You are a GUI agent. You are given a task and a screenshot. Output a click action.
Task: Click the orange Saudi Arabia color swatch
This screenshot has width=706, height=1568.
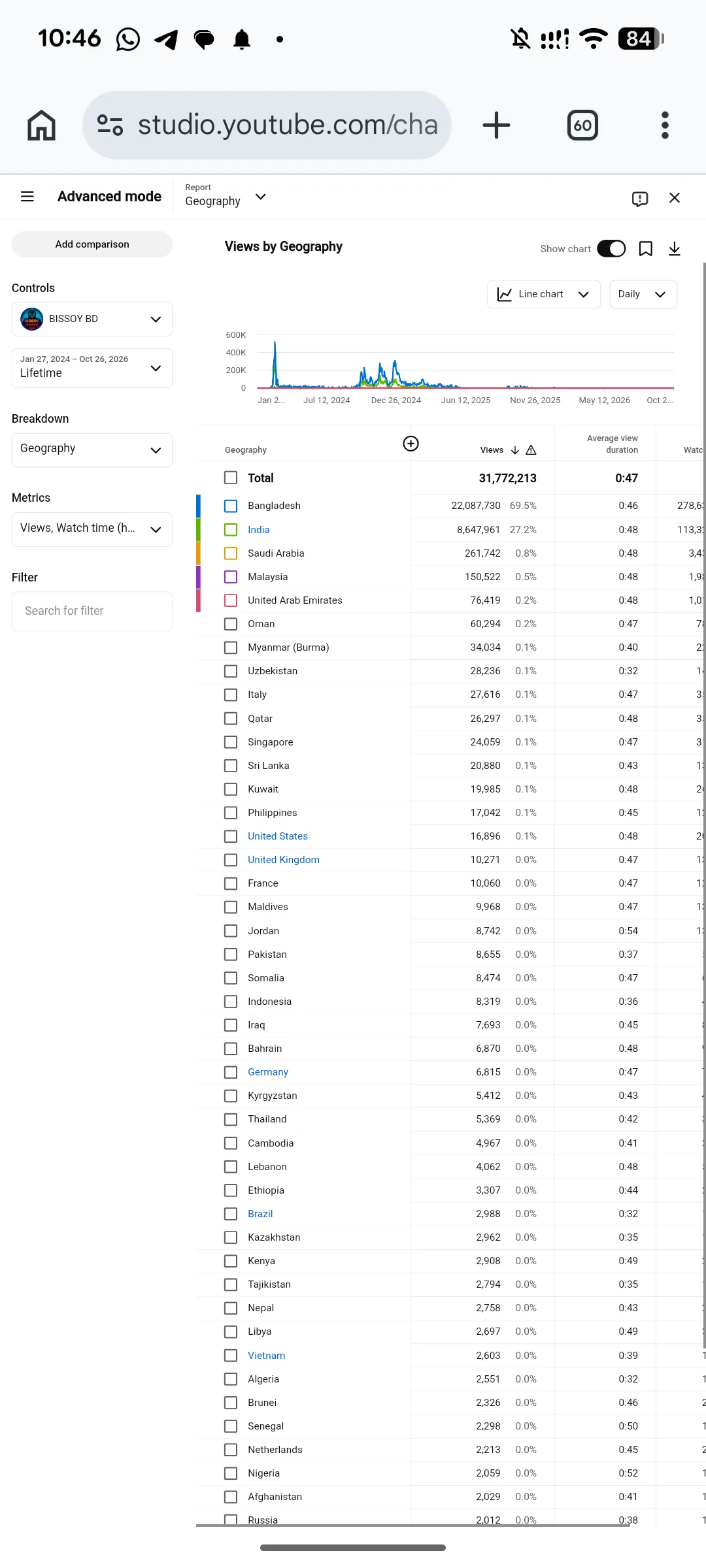click(x=198, y=553)
